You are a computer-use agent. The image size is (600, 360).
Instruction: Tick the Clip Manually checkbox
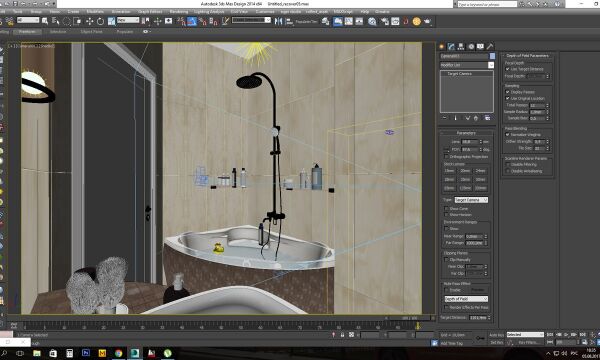coord(446,260)
